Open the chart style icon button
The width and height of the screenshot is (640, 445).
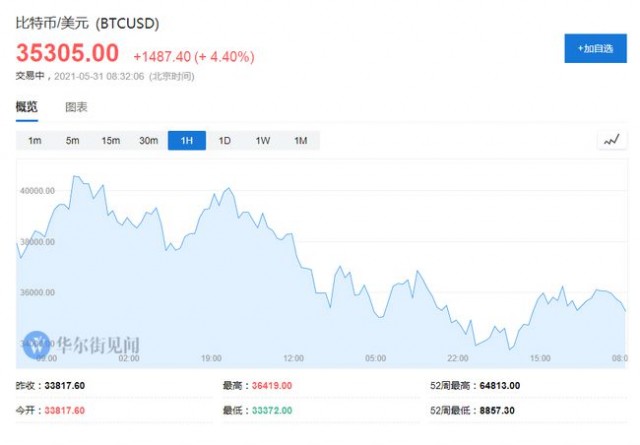tap(611, 140)
